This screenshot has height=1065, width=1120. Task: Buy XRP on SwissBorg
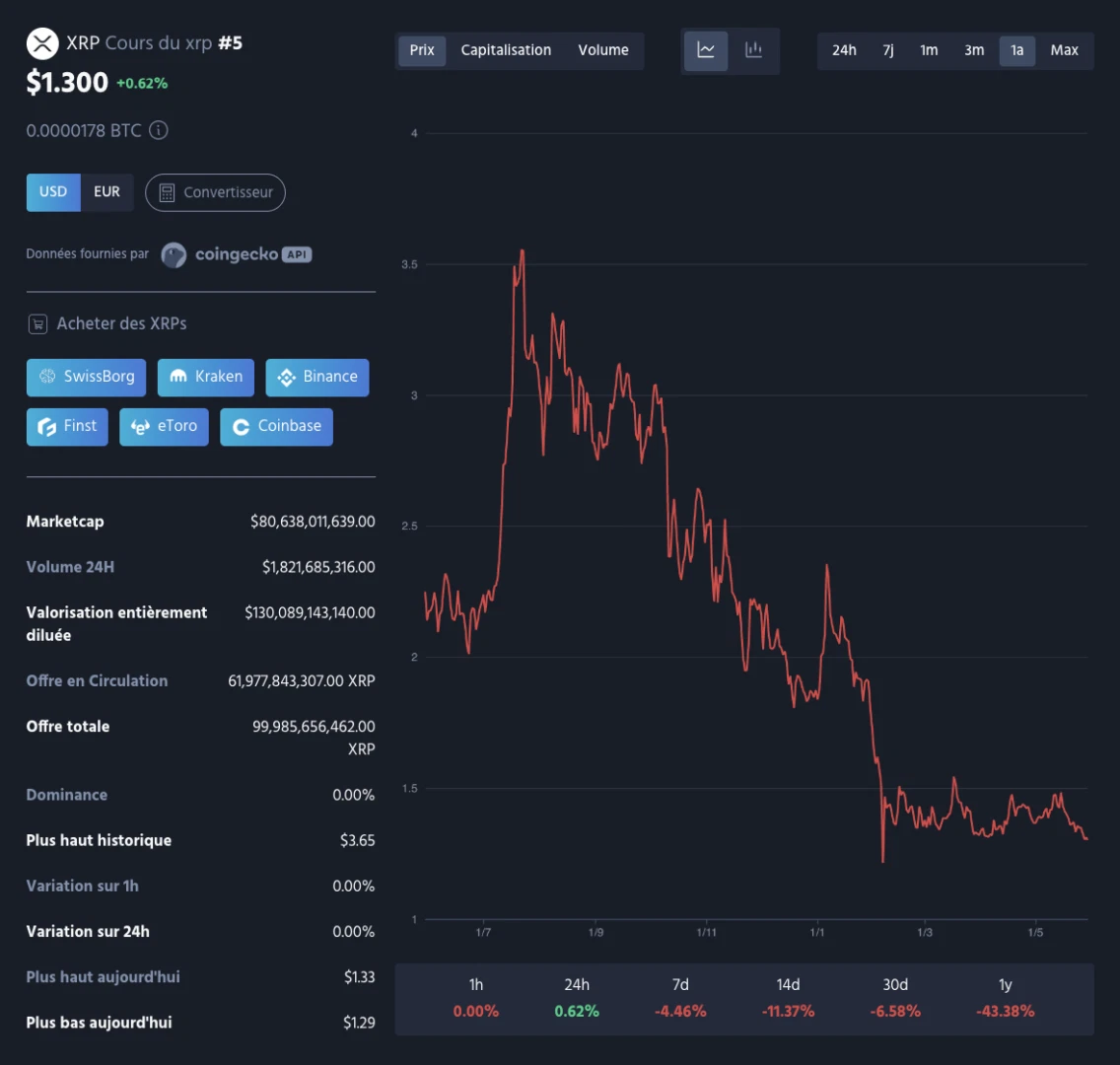tap(87, 377)
